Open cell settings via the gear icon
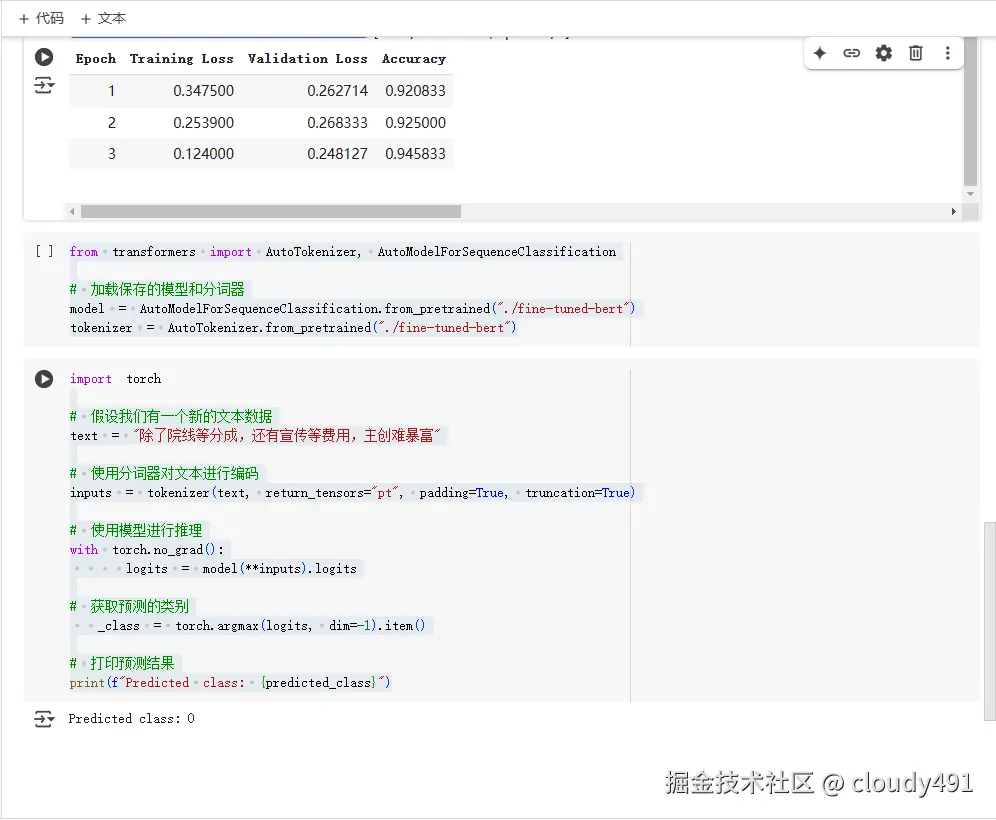Viewport: 996px width, 820px height. tap(884, 53)
